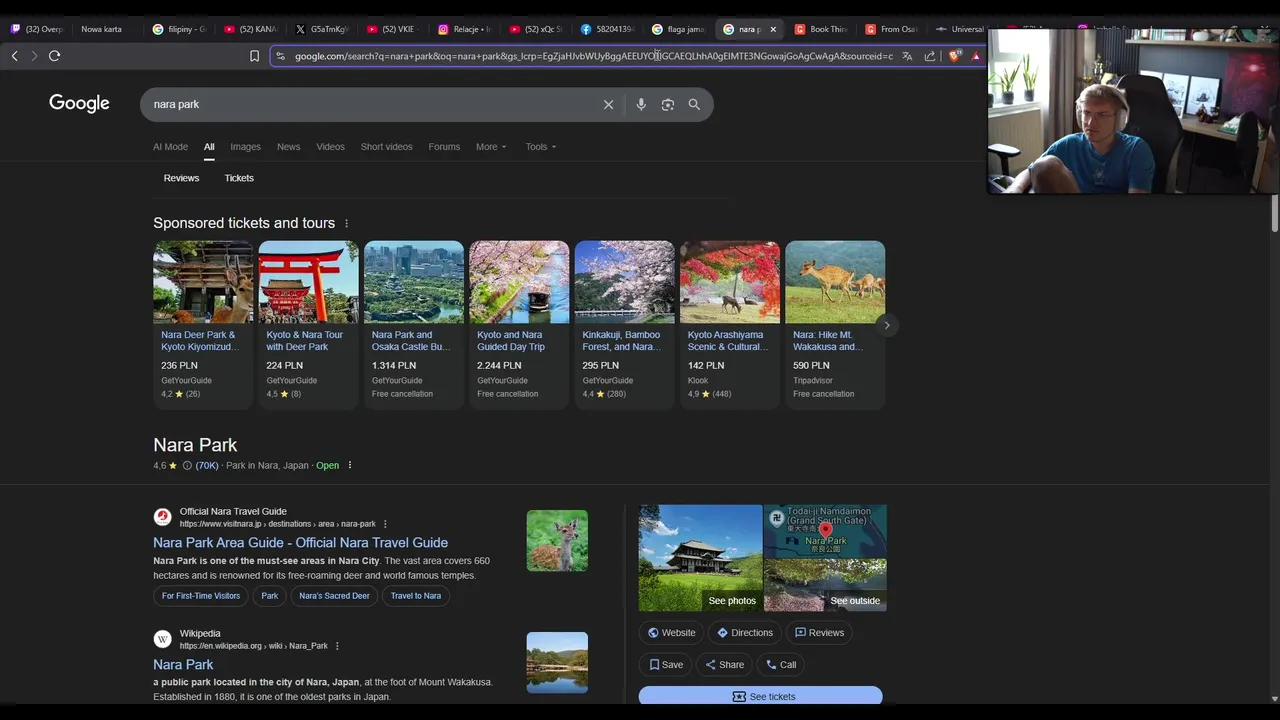The width and height of the screenshot is (1280, 720).
Task: Open options menu for visitnara.jp result
Action: pyautogui.click(x=385, y=524)
